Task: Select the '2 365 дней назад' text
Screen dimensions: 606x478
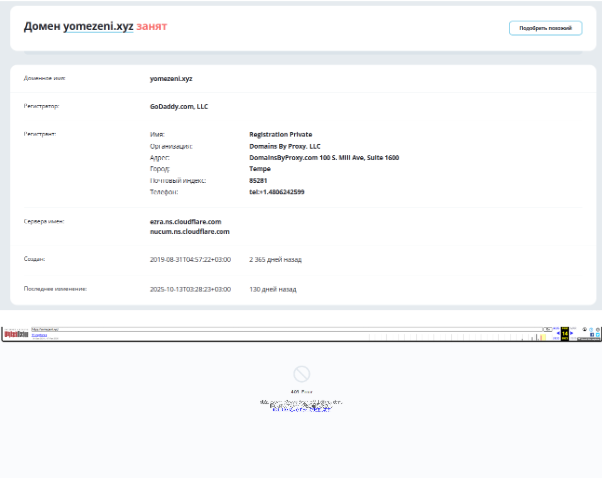Action: 275,259
